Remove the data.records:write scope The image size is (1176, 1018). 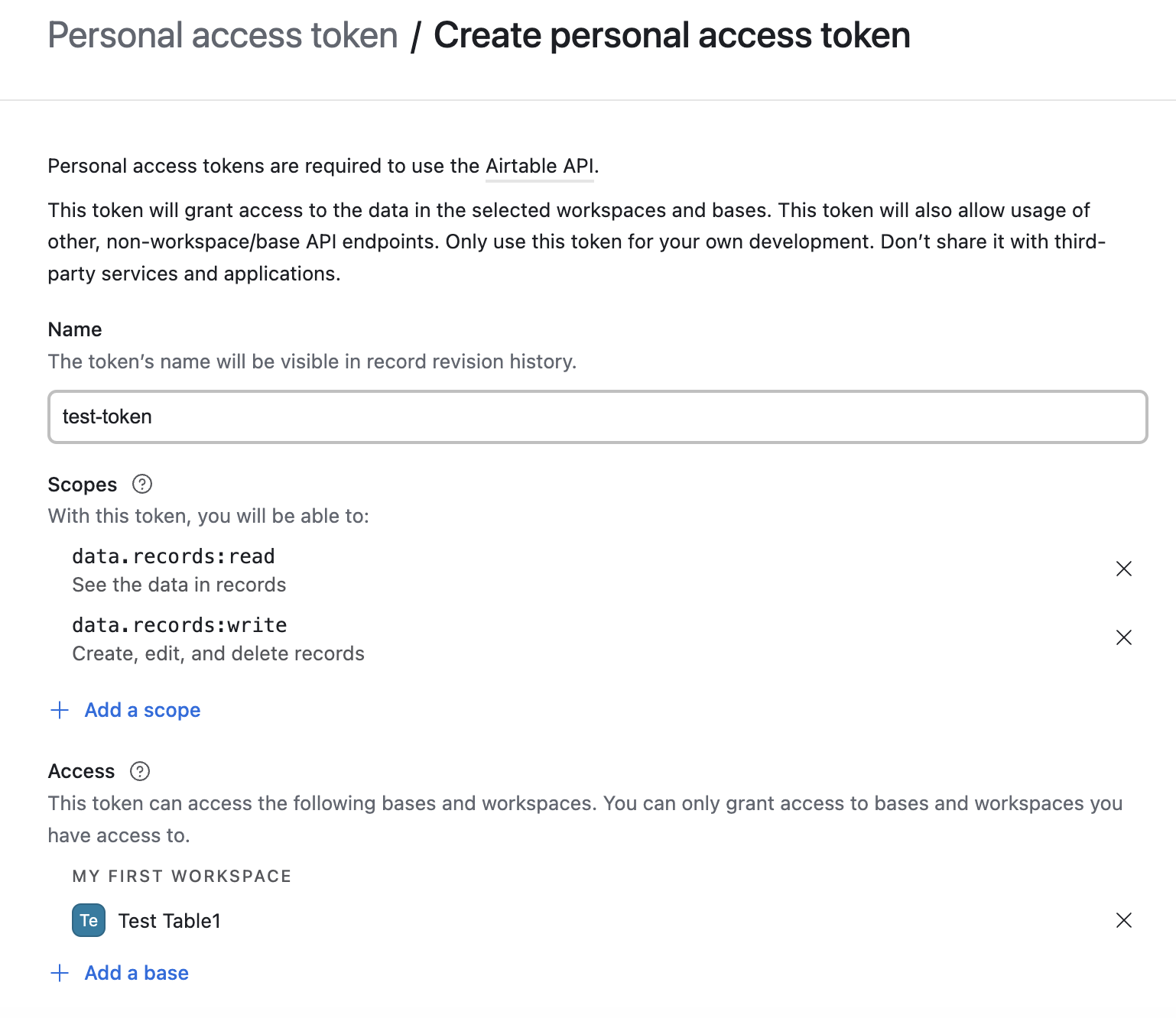1123,637
